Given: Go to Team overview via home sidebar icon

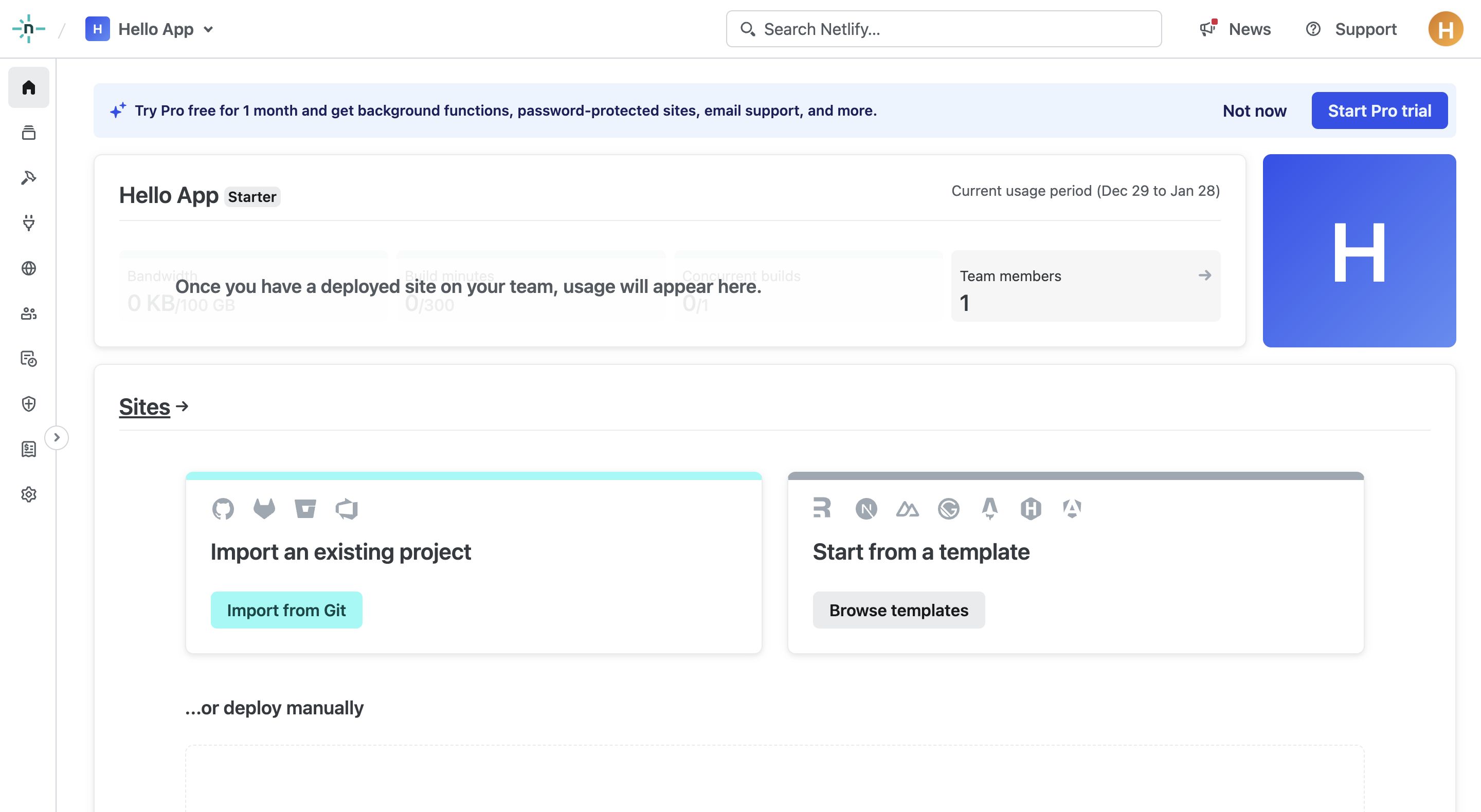Looking at the screenshot, I should coord(29,87).
